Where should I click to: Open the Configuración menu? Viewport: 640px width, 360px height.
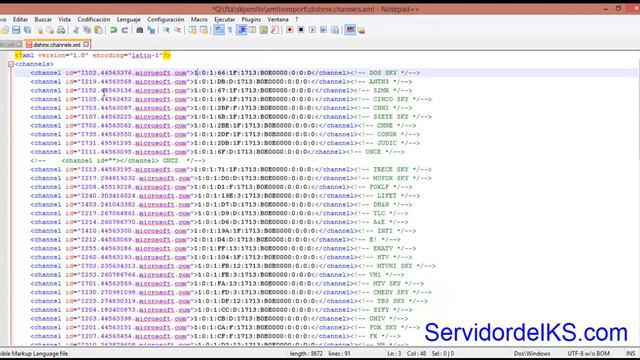(165, 20)
